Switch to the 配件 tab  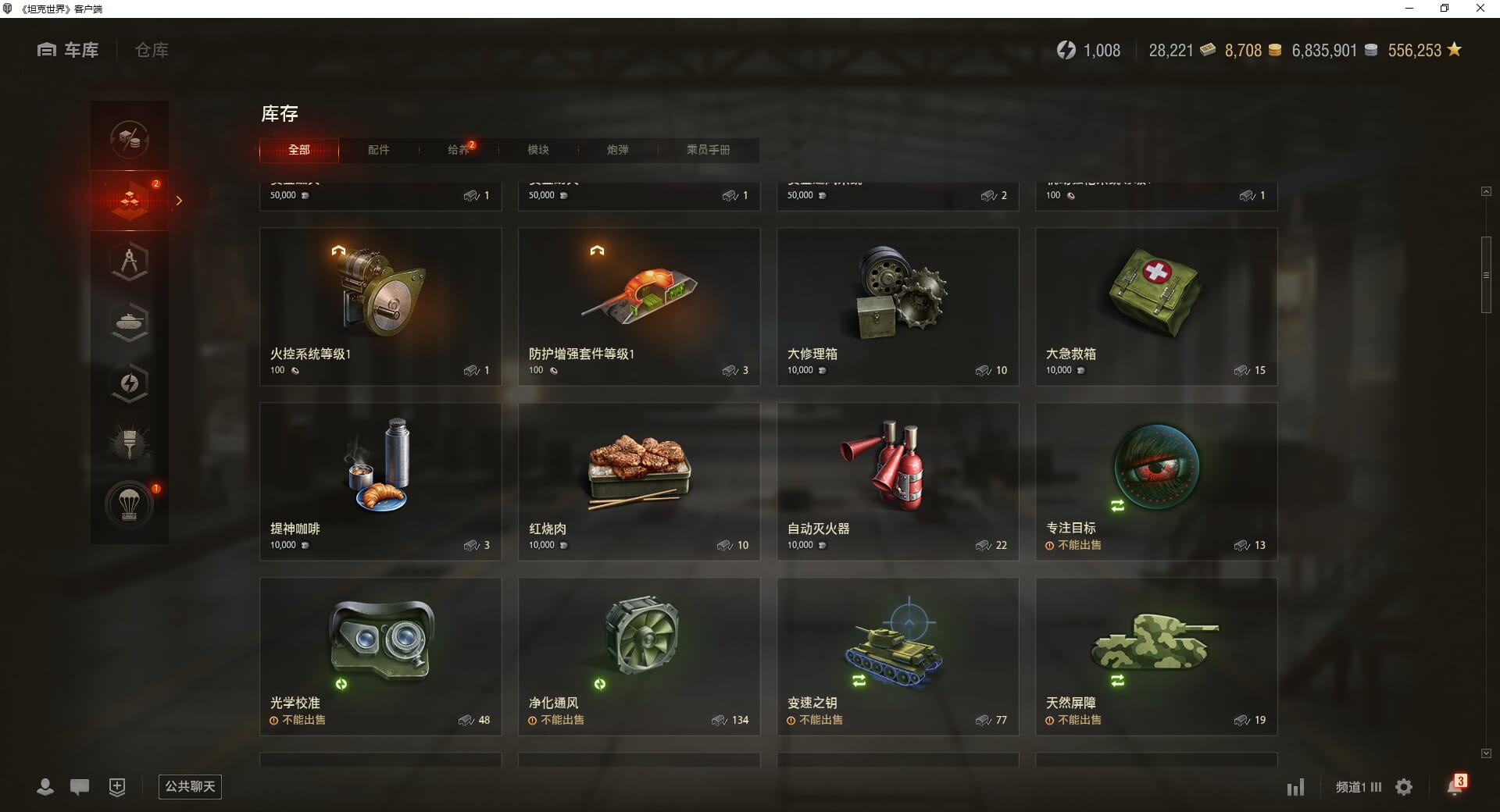tap(379, 150)
